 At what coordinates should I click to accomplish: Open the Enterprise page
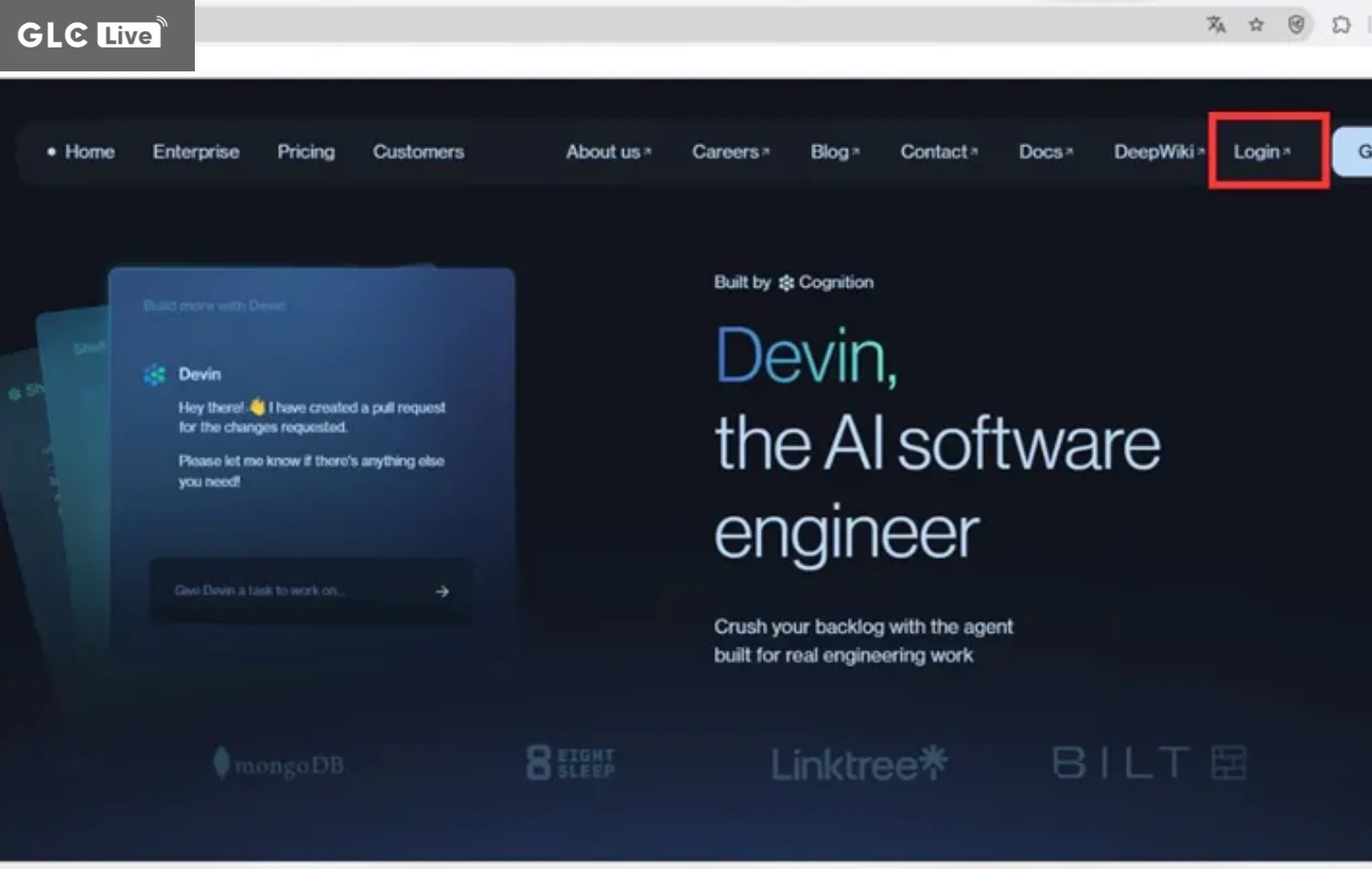(196, 152)
